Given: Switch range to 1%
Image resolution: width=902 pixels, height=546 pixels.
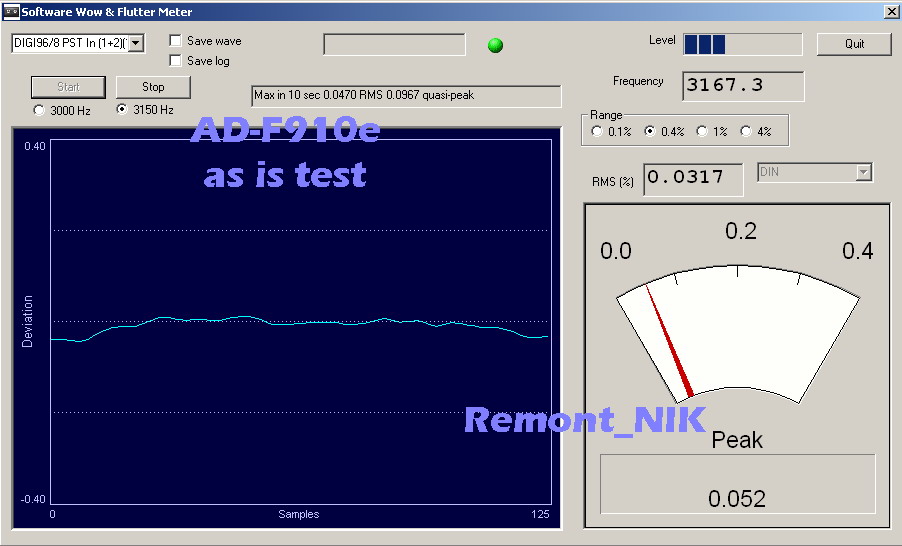Looking at the screenshot, I should click(702, 131).
